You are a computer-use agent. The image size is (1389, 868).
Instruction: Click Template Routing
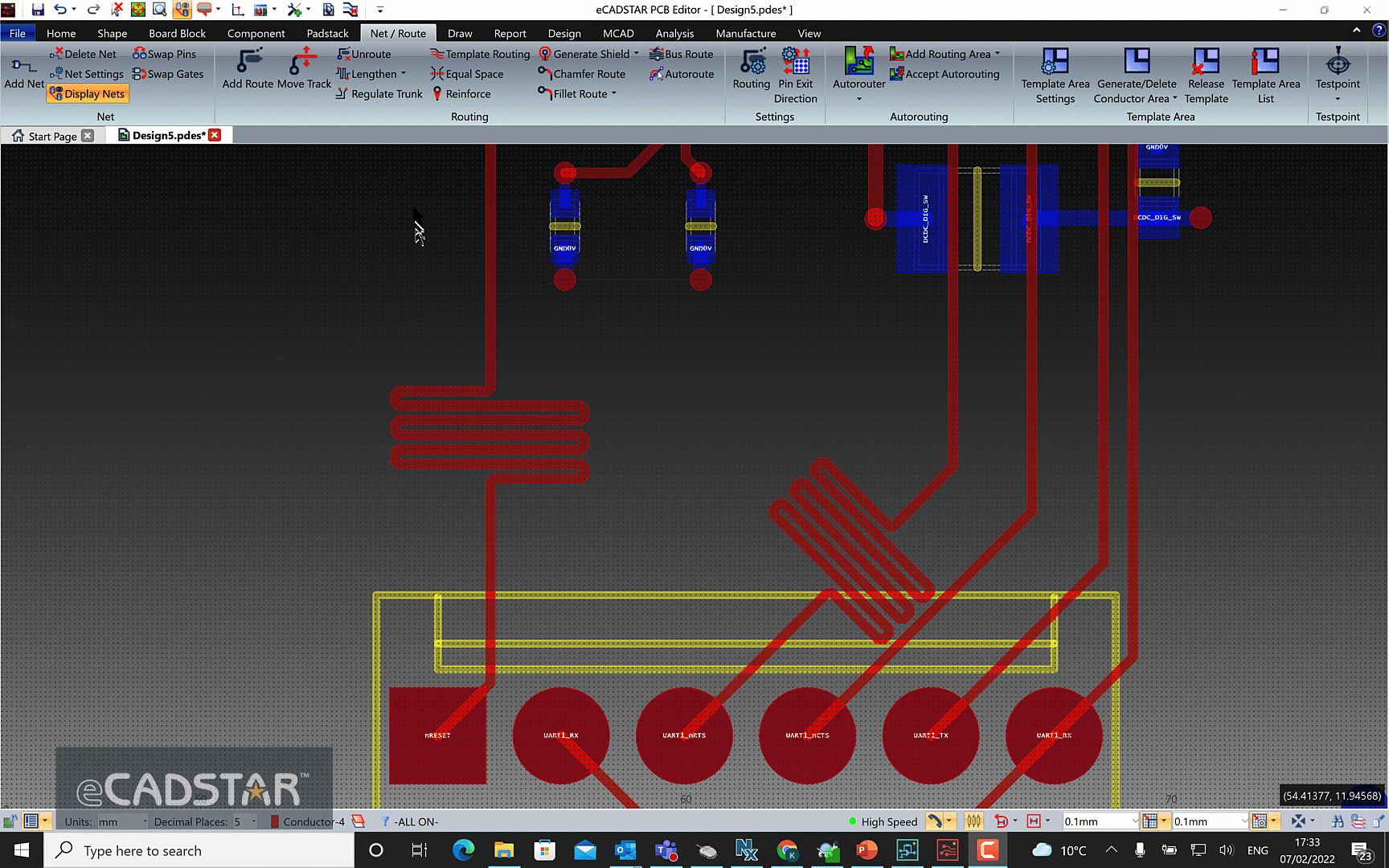[480, 54]
